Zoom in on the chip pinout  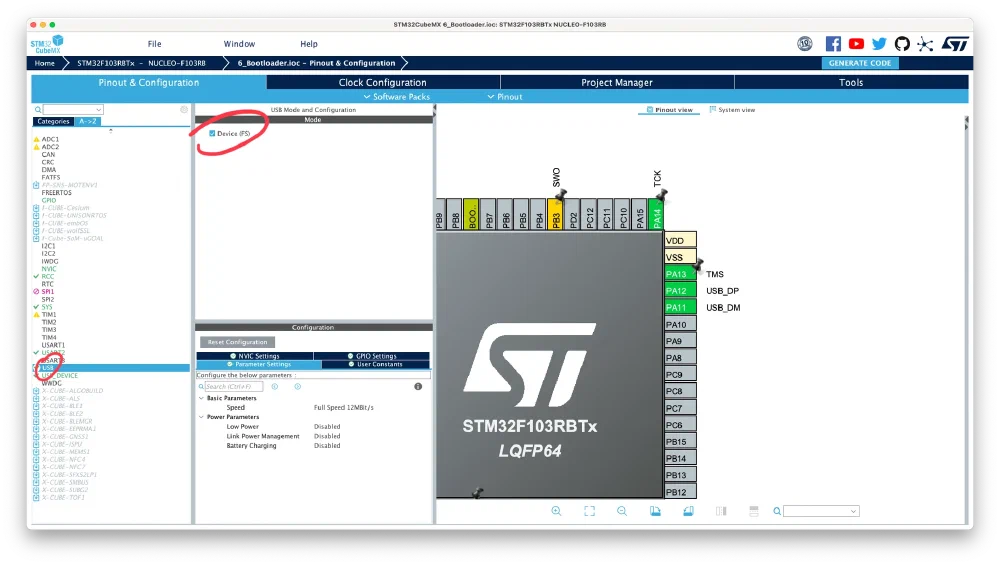pyautogui.click(x=556, y=511)
